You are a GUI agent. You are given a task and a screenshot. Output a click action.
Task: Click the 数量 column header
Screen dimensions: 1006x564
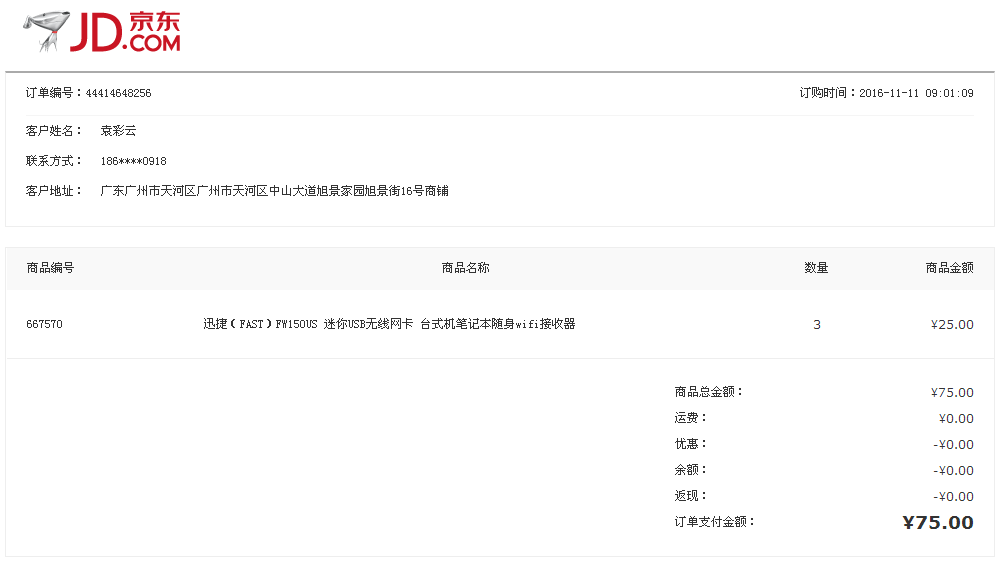pyautogui.click(x=816, y=268)
